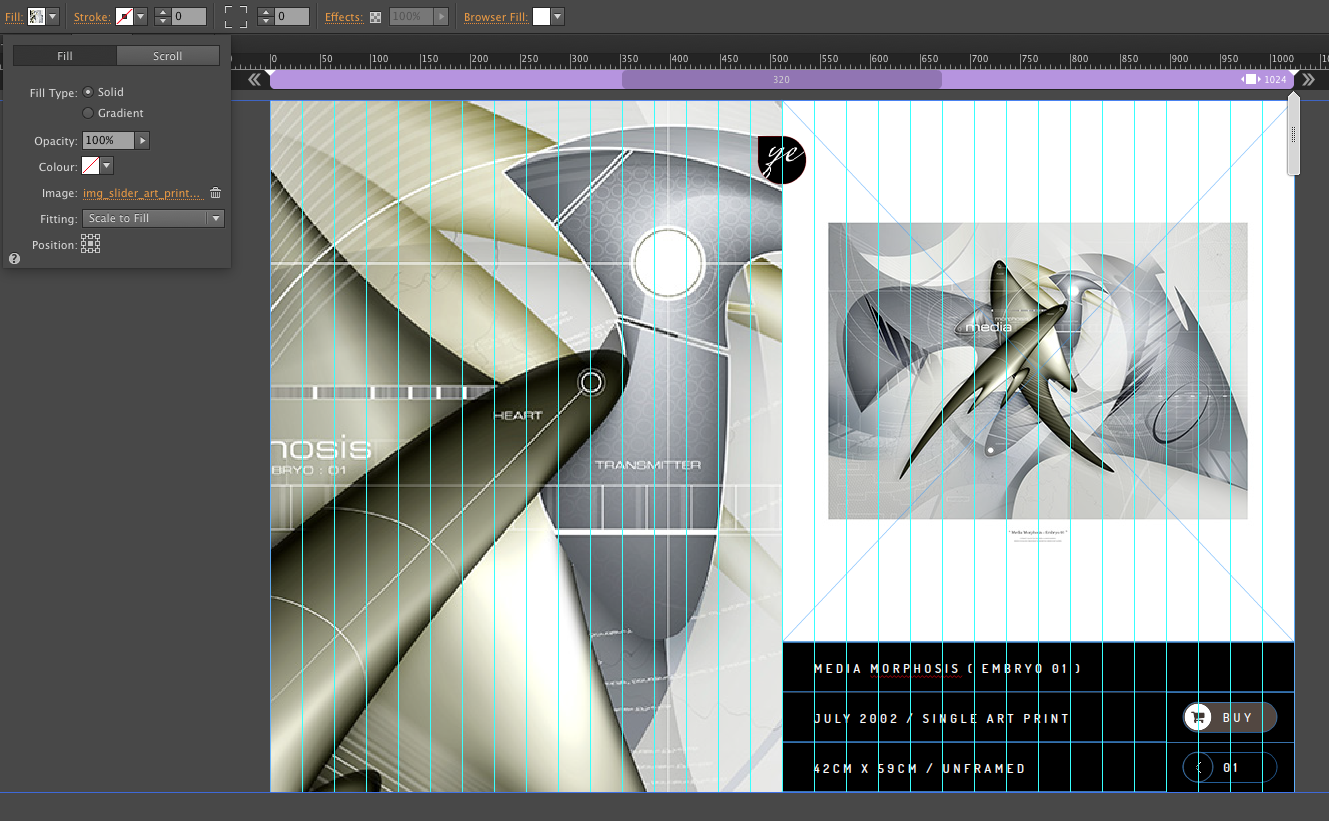The width and height of the screenshot is (1329, 821).
Task: Click the stroke weight value field
Action: pyautogui.click(x=189, y=17)
